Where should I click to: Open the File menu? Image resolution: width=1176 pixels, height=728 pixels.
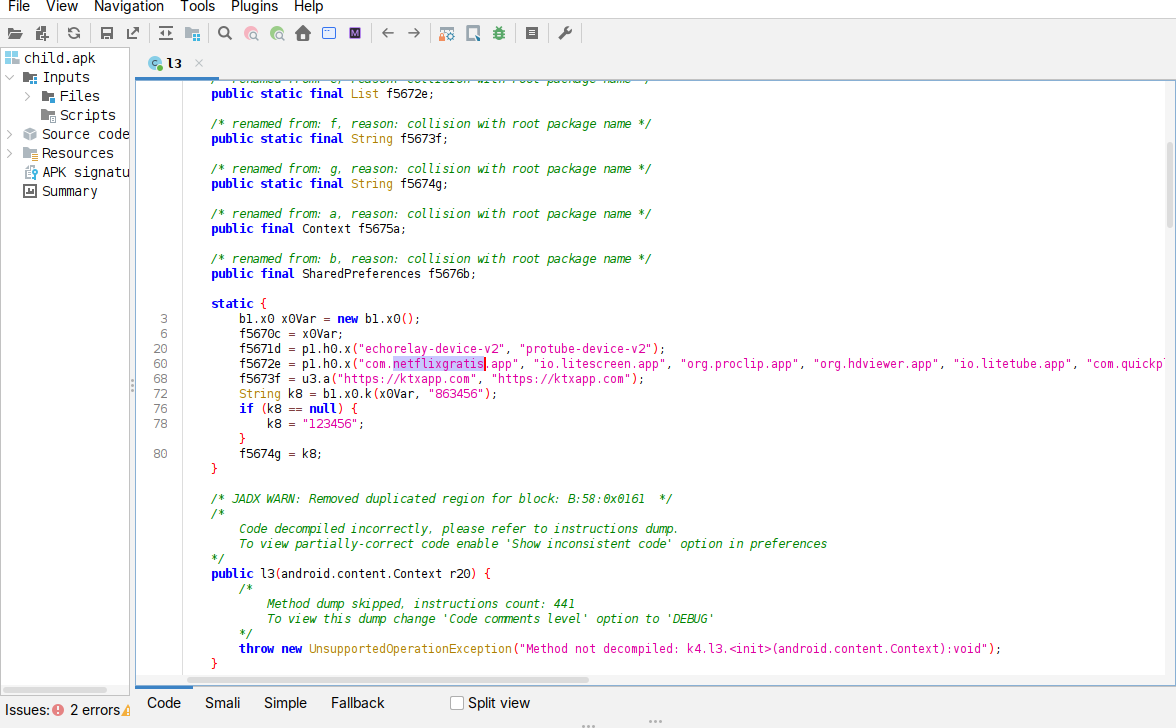(x=19, y=7)
